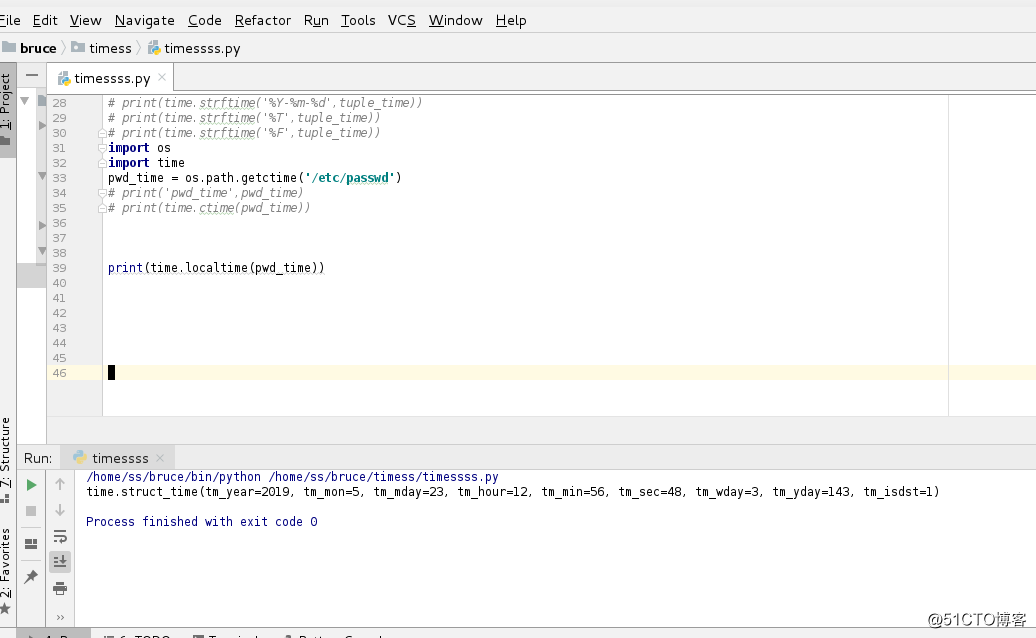
Task: Open the Run menu
Action: (316, 20)
